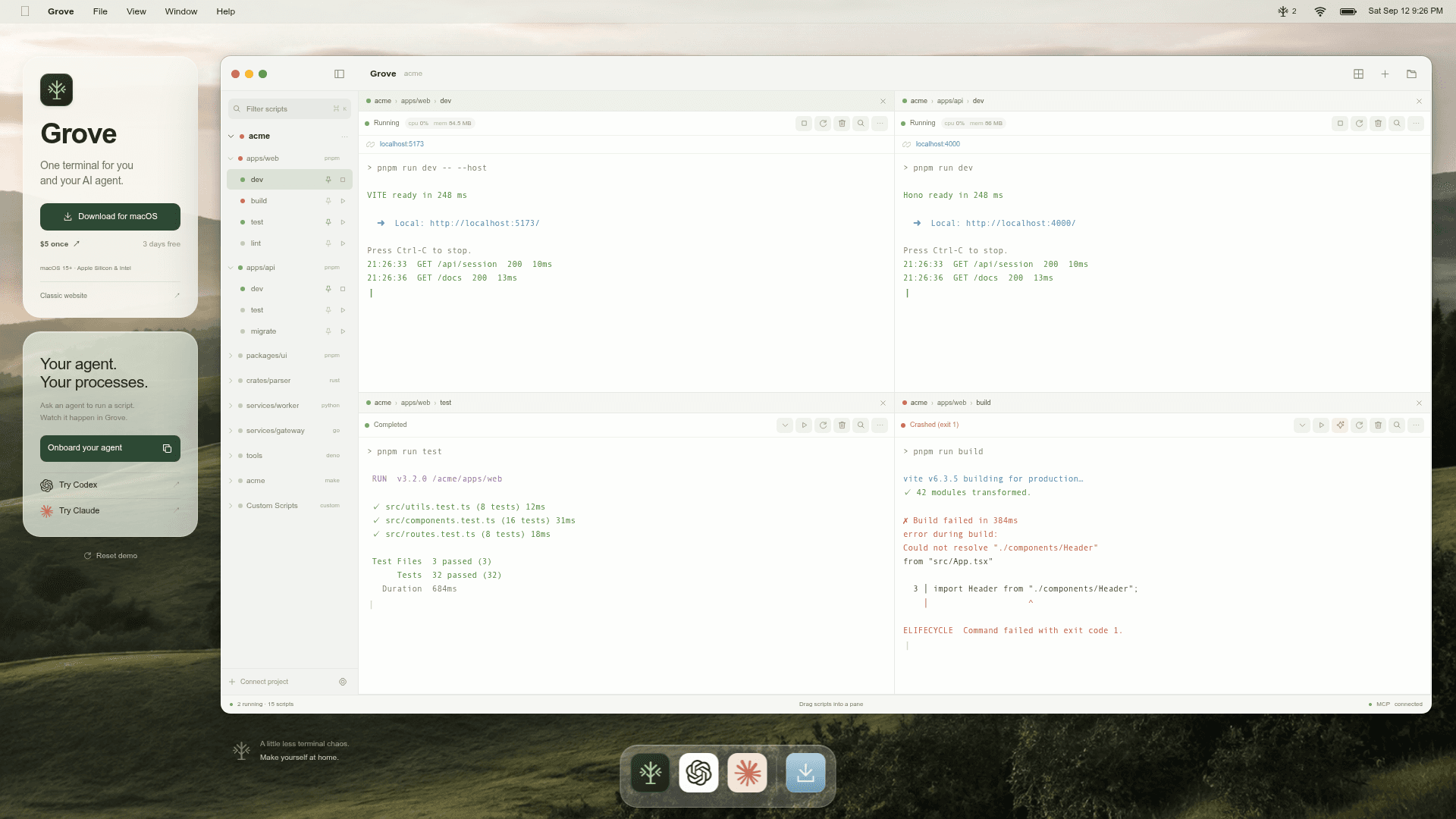Run the lint script from the sidebar
1456x819 pixels.
click(x=343, y=243)
